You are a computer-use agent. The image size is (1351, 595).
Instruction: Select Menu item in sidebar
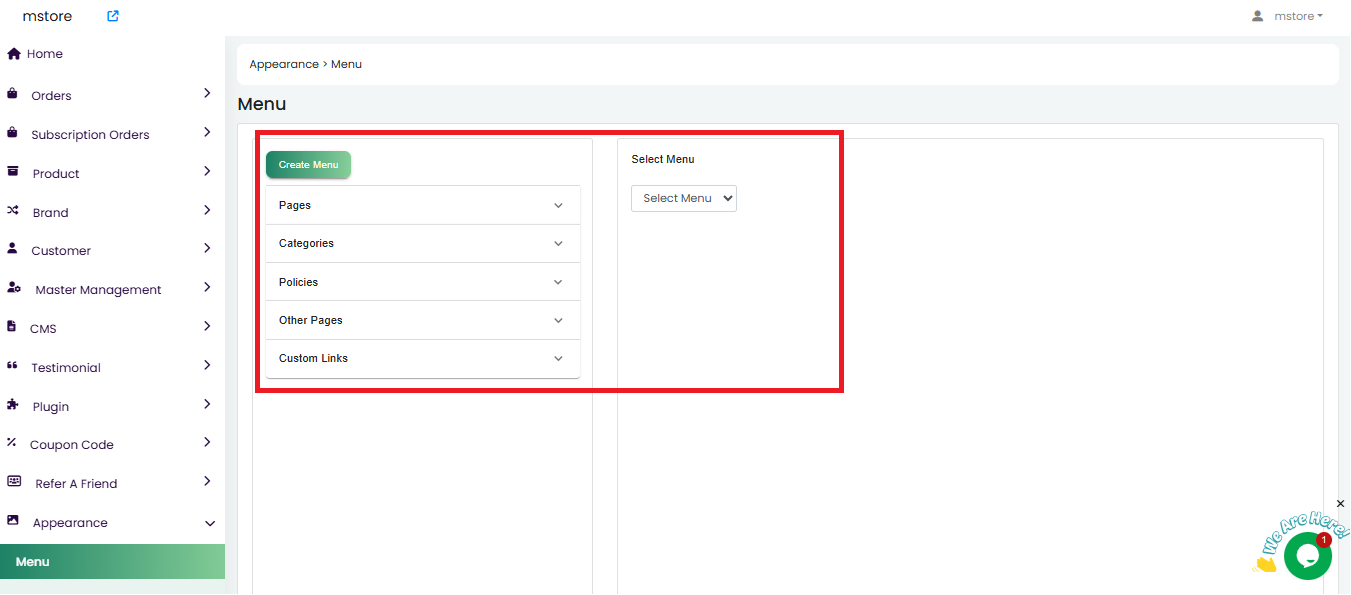[33, 562]
